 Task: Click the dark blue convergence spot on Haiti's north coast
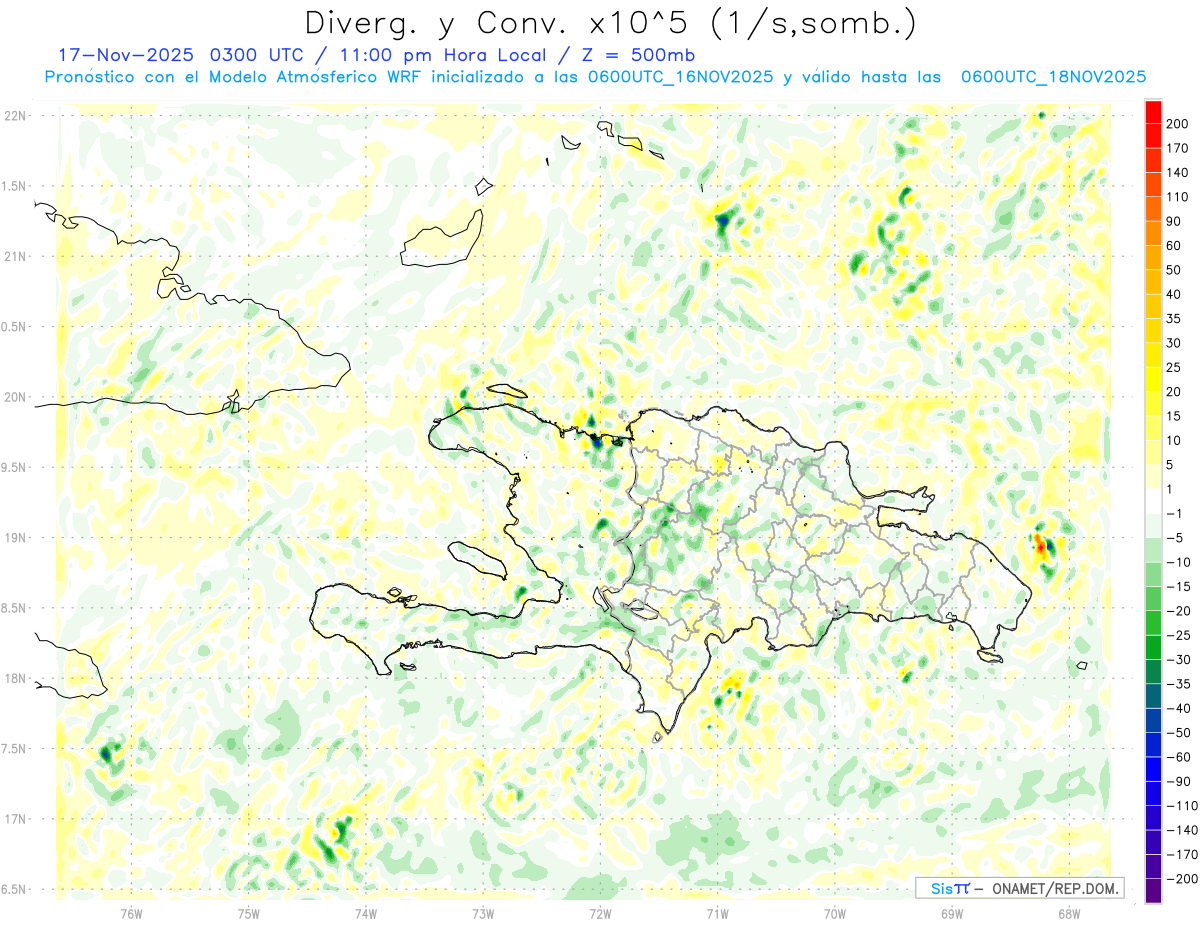pos(598,440)
